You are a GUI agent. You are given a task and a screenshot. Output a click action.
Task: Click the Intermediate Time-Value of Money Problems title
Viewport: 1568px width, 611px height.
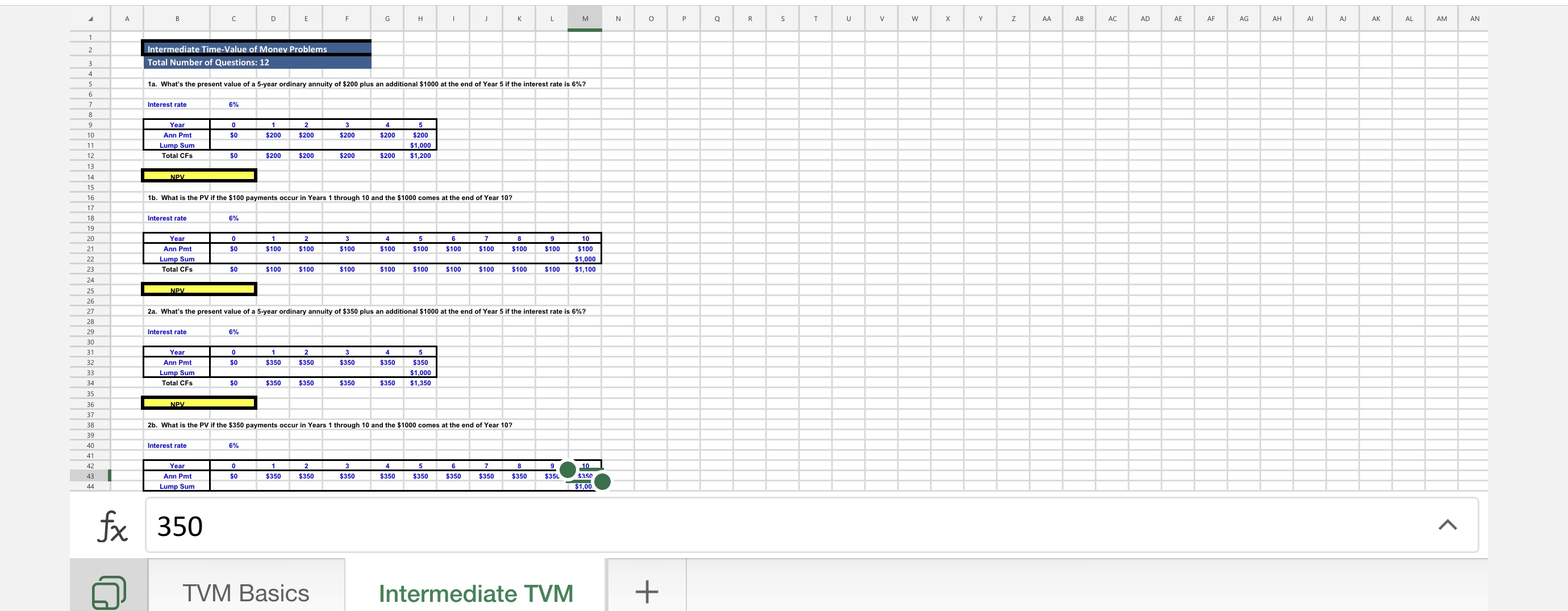tap(236, 49)
